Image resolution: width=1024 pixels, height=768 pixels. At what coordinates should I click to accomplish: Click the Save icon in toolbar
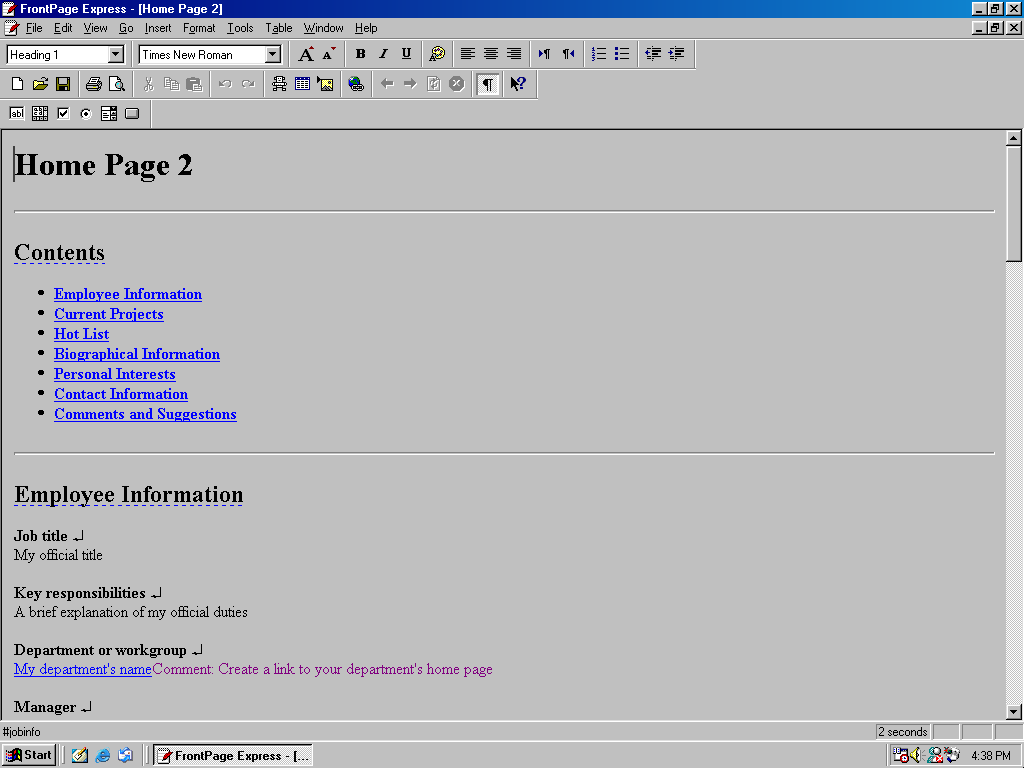62,84
